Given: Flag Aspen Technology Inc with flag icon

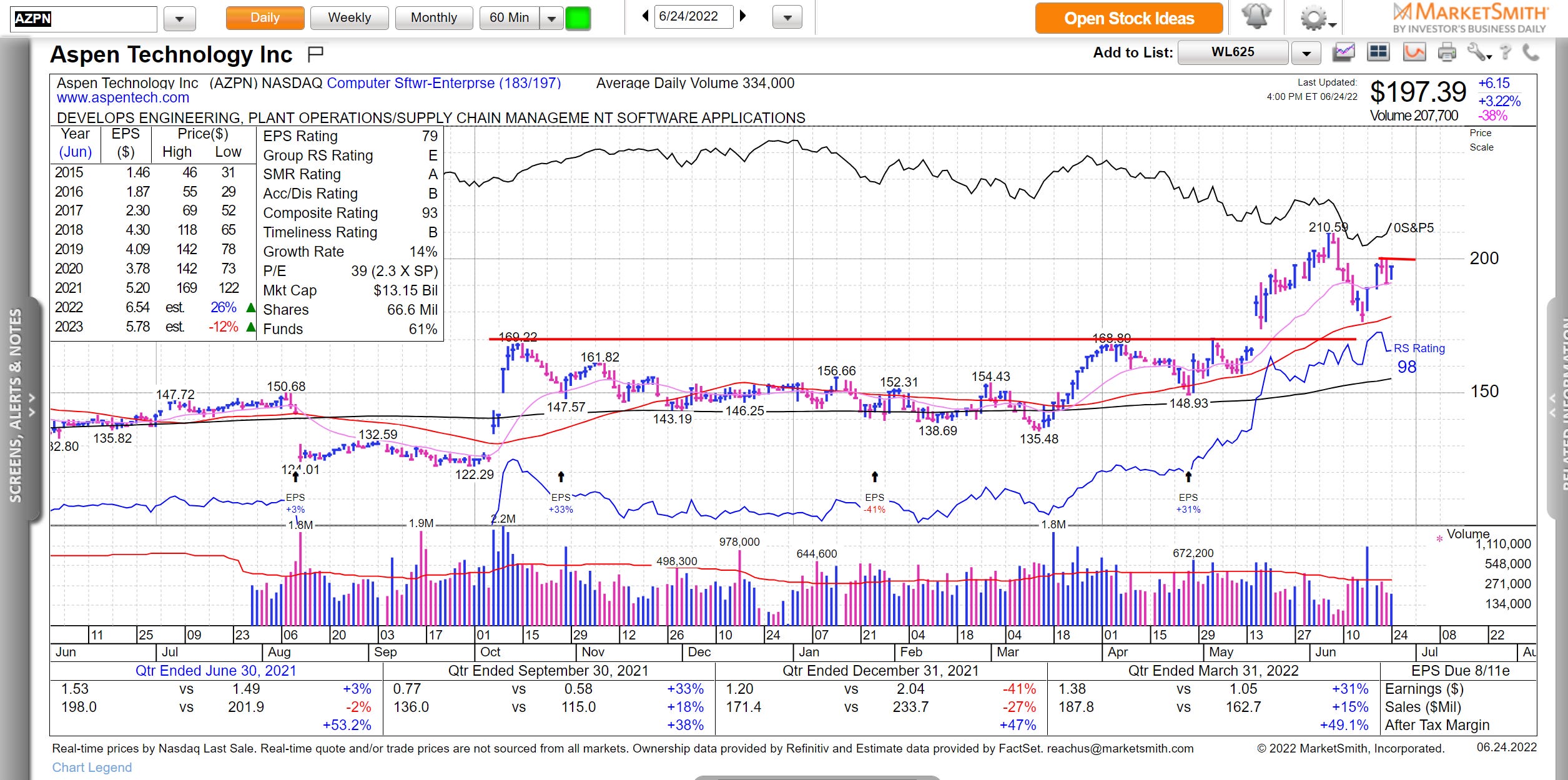Looking at the screenshot, I should click(316, 54).
